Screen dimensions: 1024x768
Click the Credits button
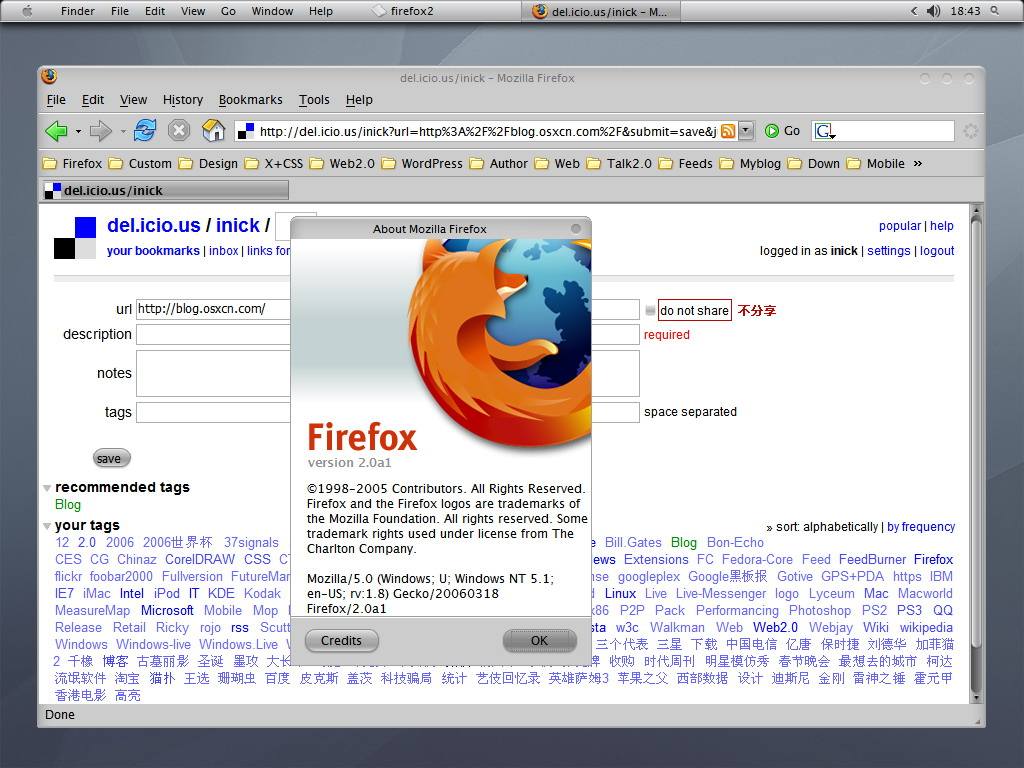point(342,641)
